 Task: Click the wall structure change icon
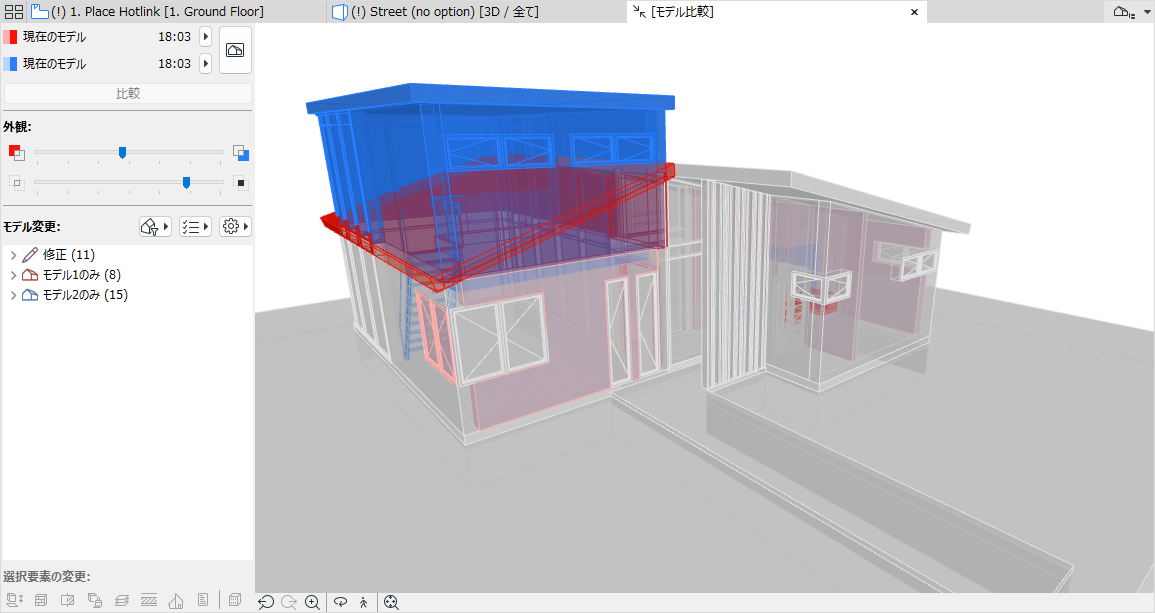(x=41, y=600)
